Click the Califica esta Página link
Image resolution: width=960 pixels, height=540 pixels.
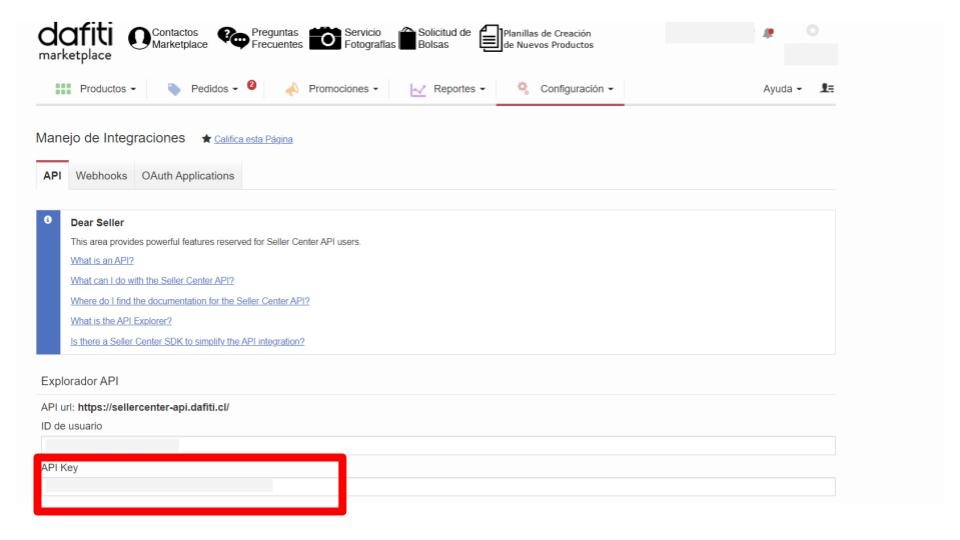tap(253, 140)
